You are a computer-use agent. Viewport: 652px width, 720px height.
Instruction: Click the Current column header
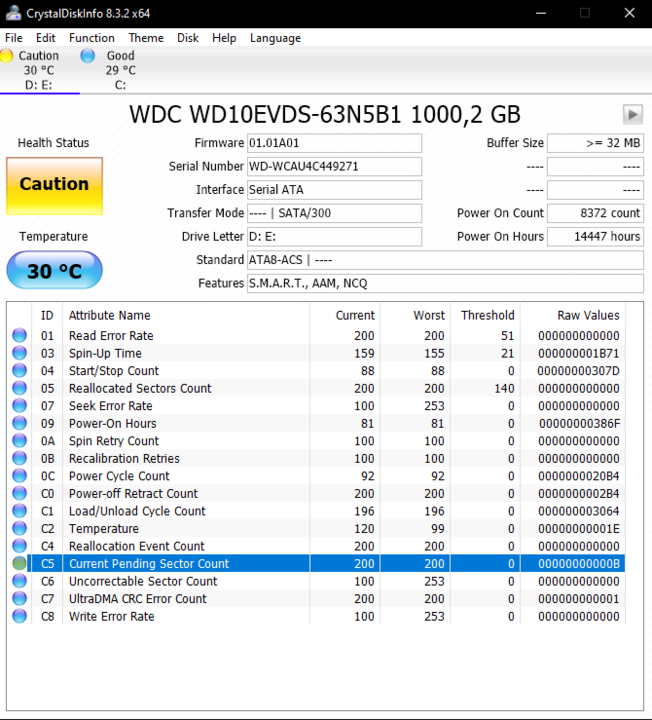355,315
